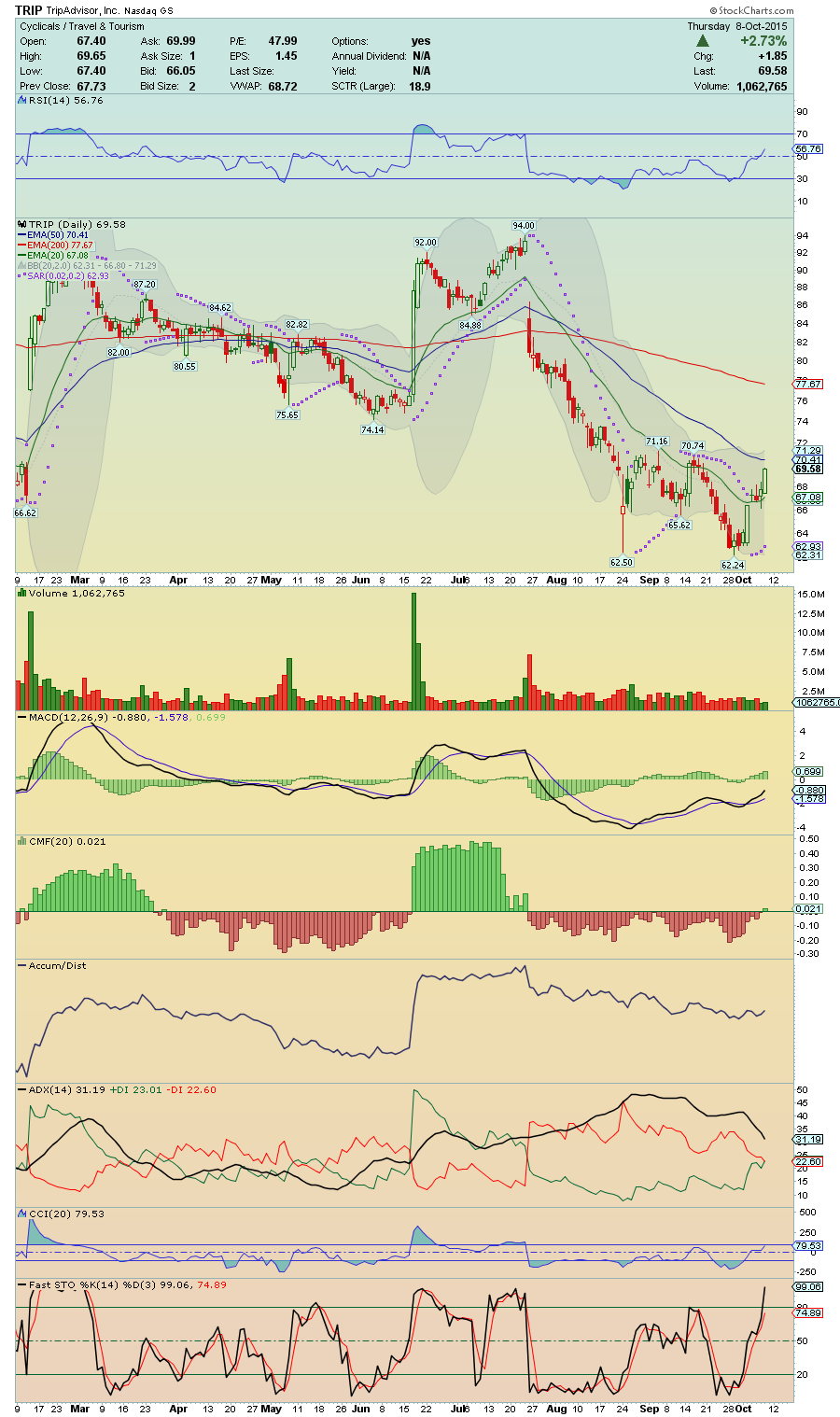The height and width of the screenshot is (1417, 840).
Task: Click the small line icon beside RSI(14)
Action: tap(23, 100)
